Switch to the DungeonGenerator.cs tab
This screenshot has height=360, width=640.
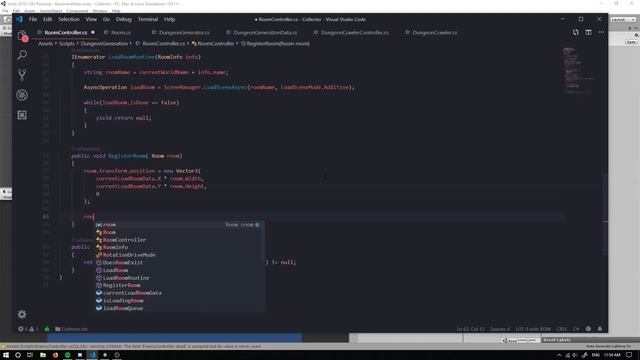tap(184, 32)
